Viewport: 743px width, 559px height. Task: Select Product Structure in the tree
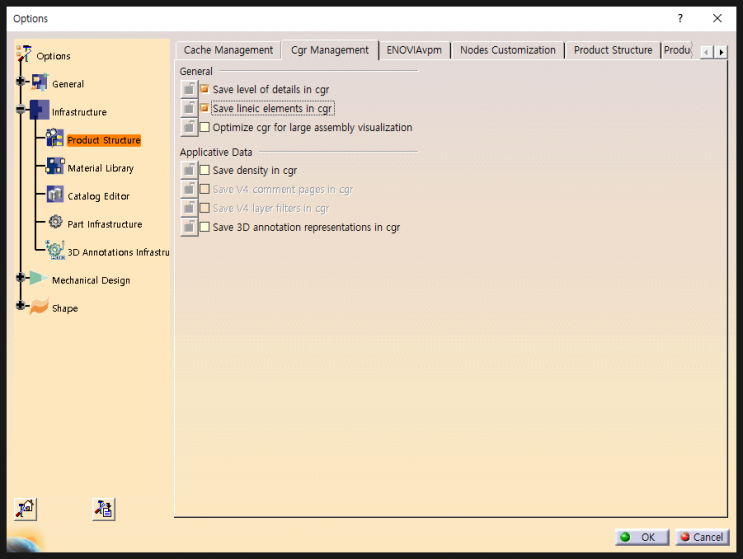(x=104, y=140)
